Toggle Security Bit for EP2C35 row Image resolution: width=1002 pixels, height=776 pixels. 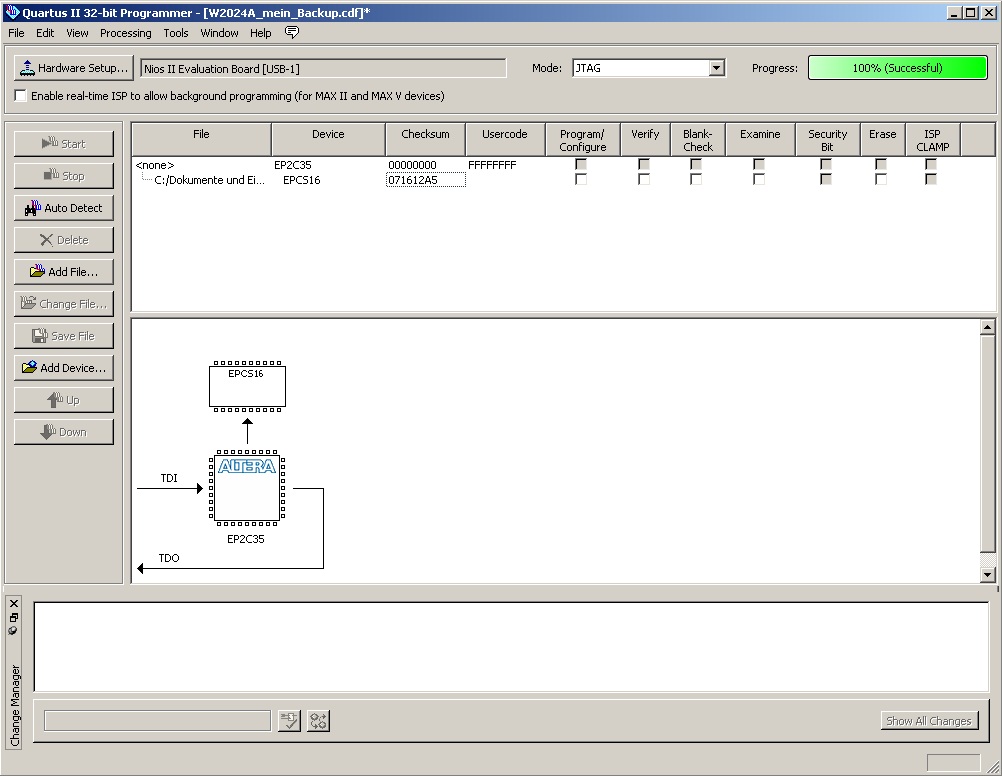[826, 164]
